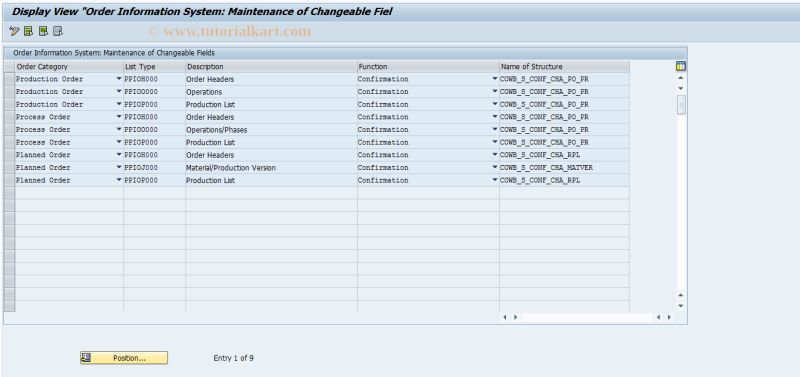The width and height of the screenshot is (800, 377).
Task: Click Production List cell in Process Order row
Action: (271, 142)
